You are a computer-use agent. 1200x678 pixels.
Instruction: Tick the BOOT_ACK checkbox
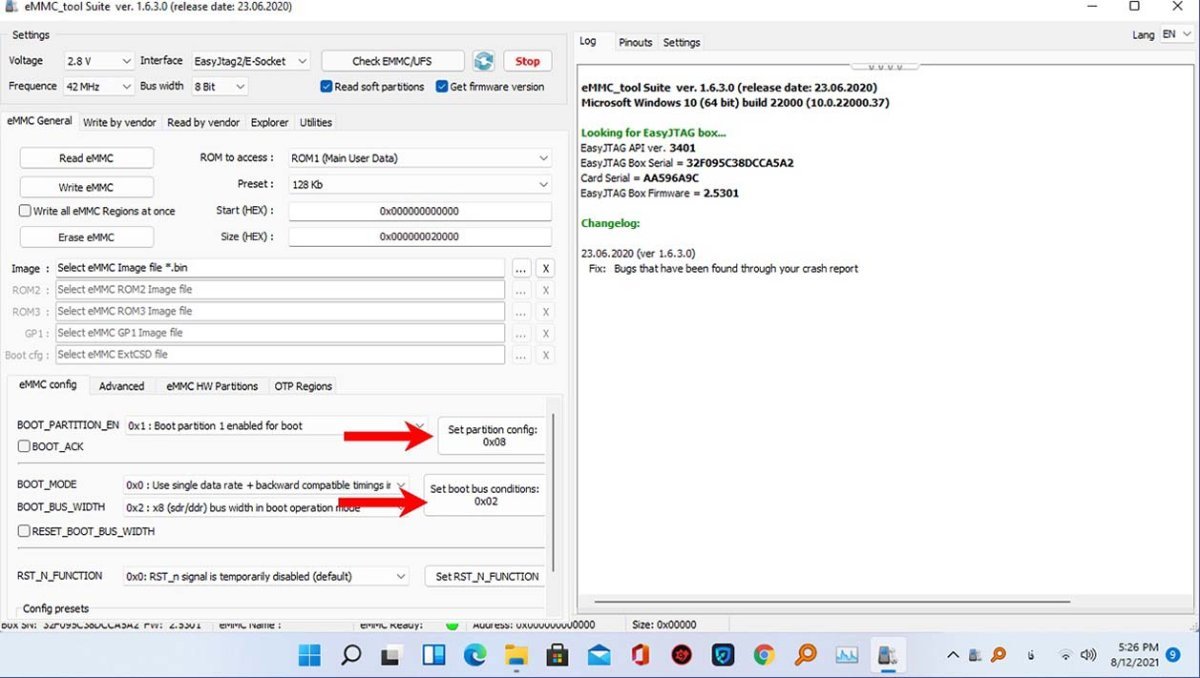(x=24, y=446)
